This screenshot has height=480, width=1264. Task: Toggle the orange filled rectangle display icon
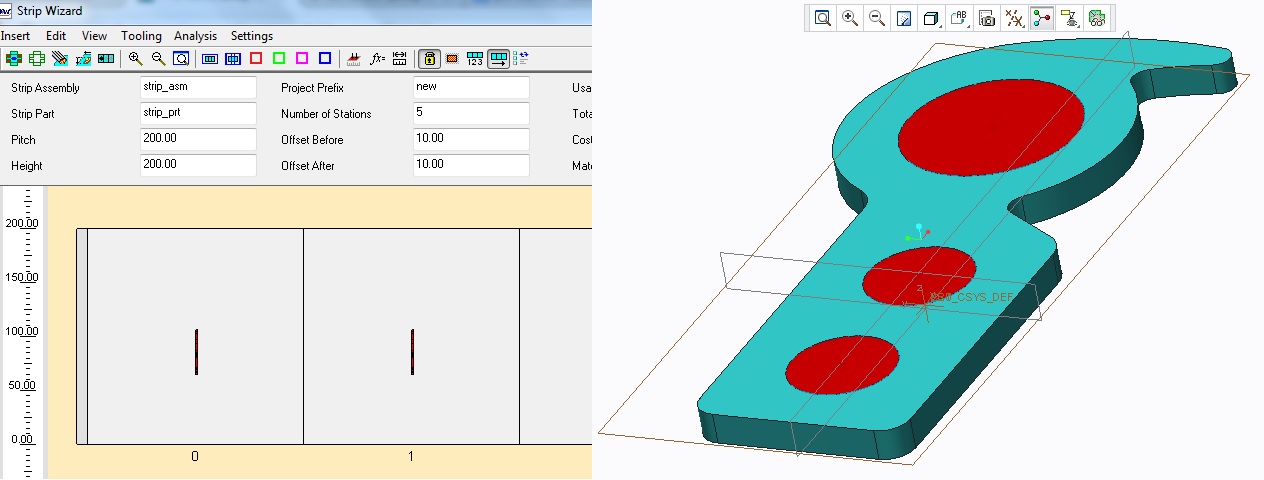pos(452,58)
